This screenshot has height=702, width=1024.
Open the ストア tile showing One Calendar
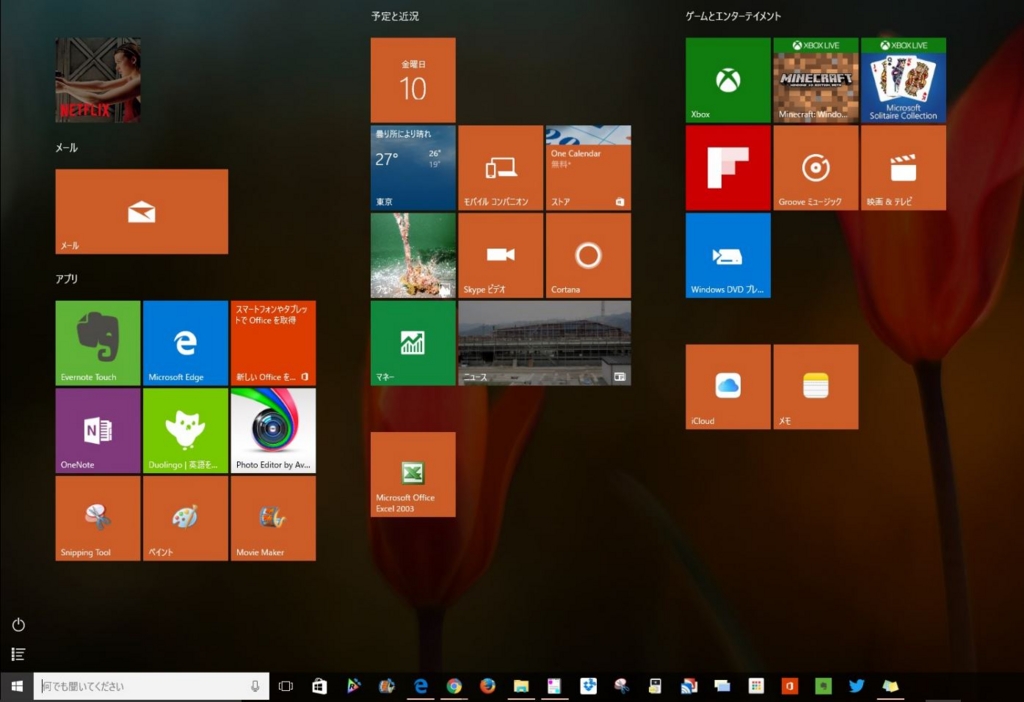coord(588,168)
